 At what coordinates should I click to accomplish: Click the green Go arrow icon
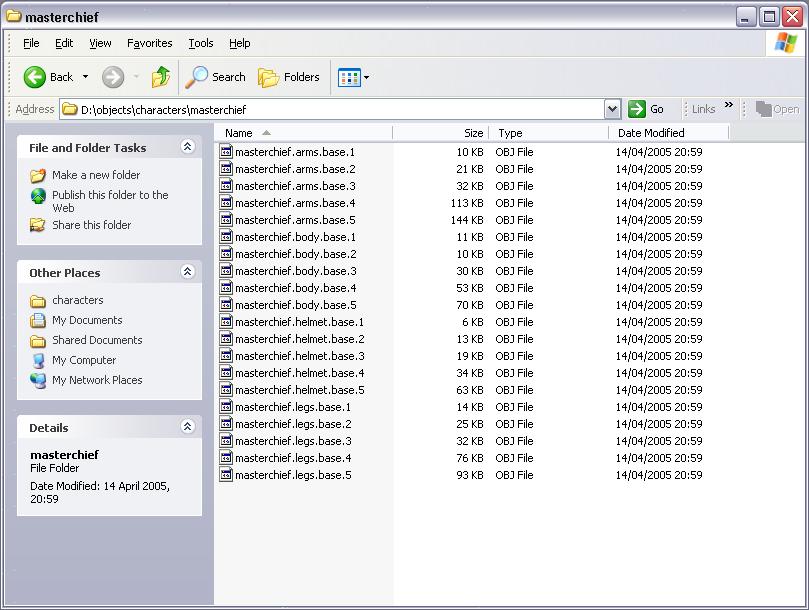point(637,109)
